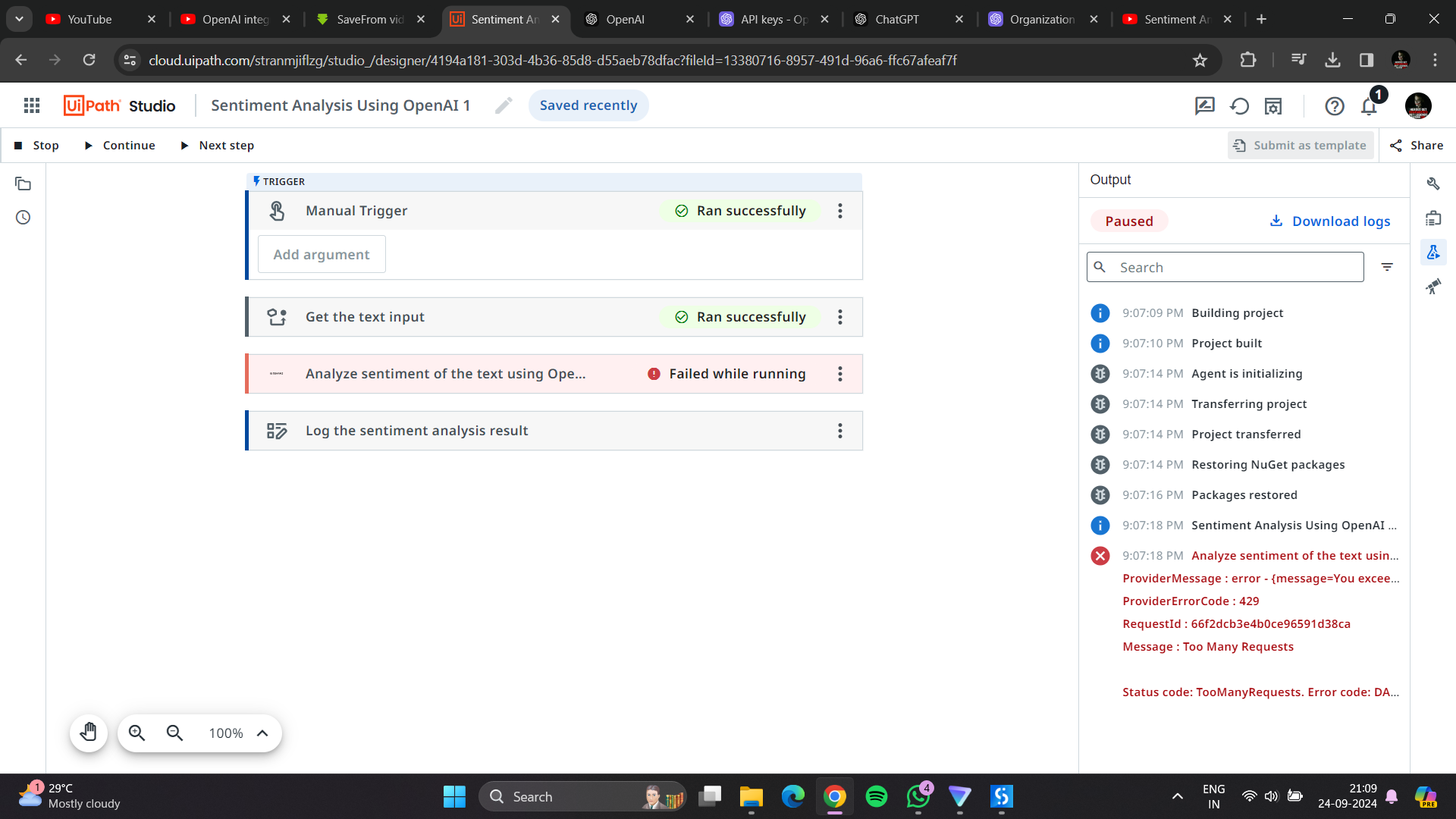Click Continue to resume execution
The width and height of the screenshot is (1456, 819).
point(120,146)
